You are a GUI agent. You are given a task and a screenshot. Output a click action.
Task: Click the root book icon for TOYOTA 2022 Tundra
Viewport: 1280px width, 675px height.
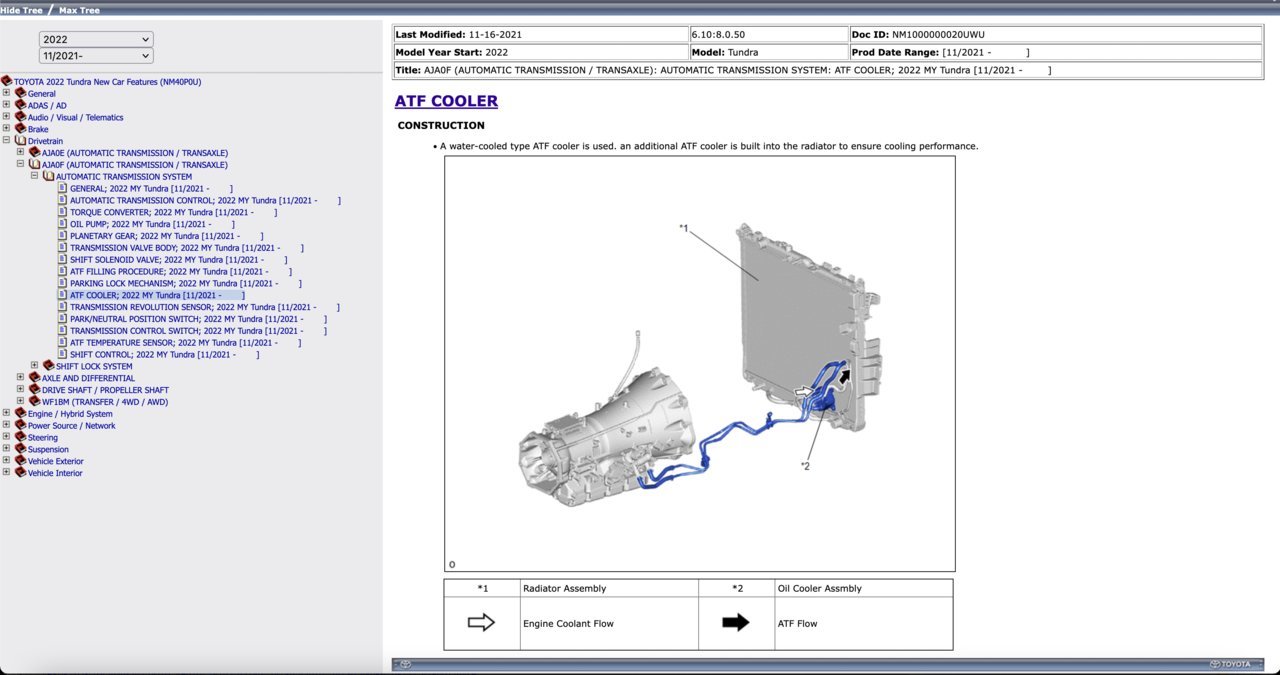pyautogui.click(x=6, y=81)
